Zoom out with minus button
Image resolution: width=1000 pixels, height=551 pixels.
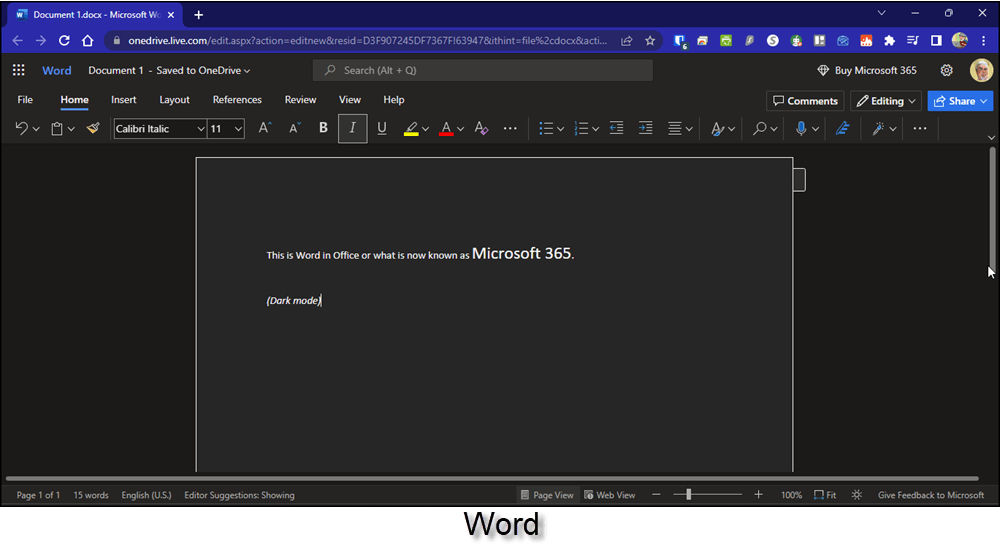(x=656, y=494)
